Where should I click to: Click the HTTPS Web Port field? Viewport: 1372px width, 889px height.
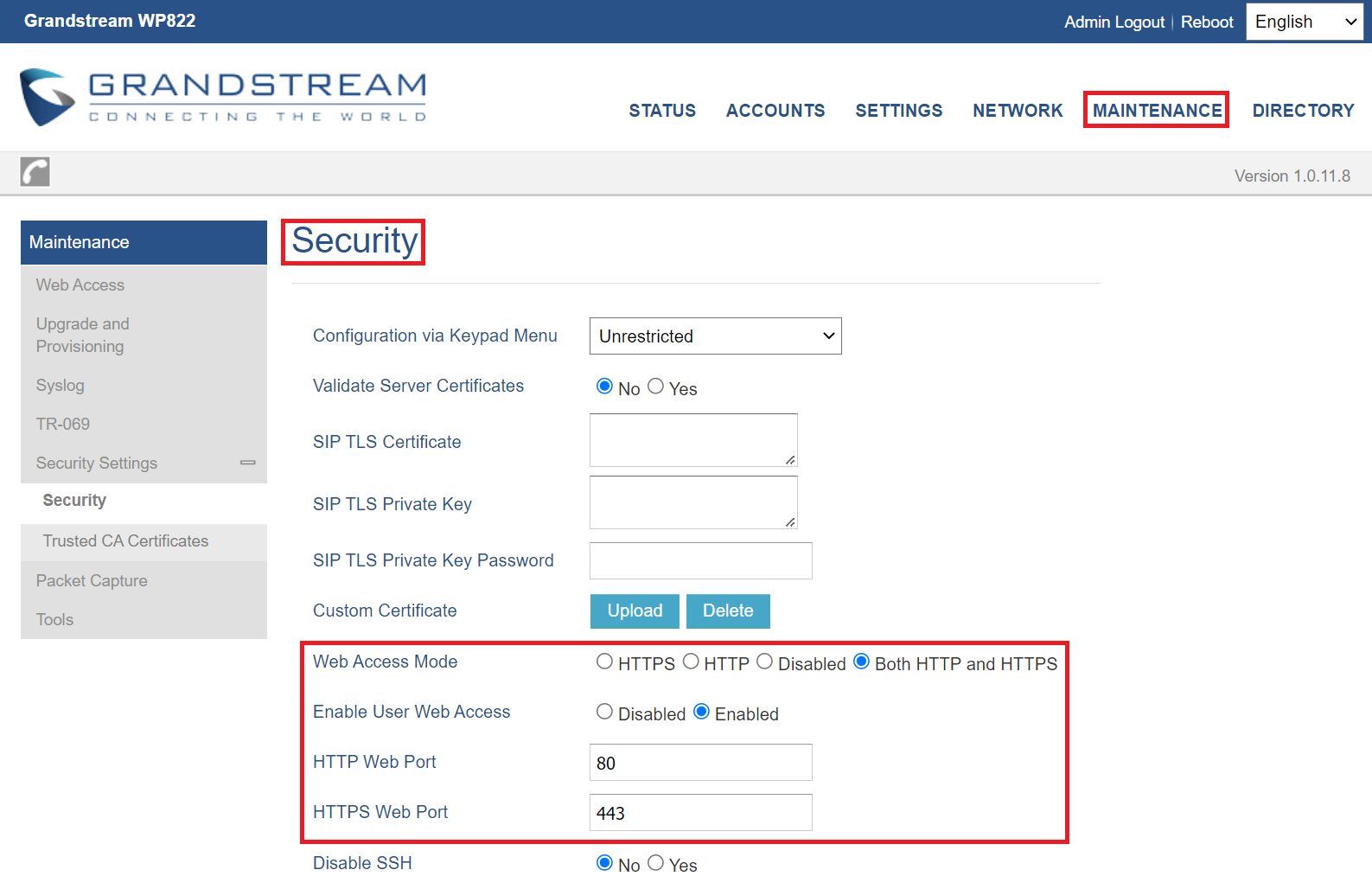pyautogui.click(x=701, y=813)
